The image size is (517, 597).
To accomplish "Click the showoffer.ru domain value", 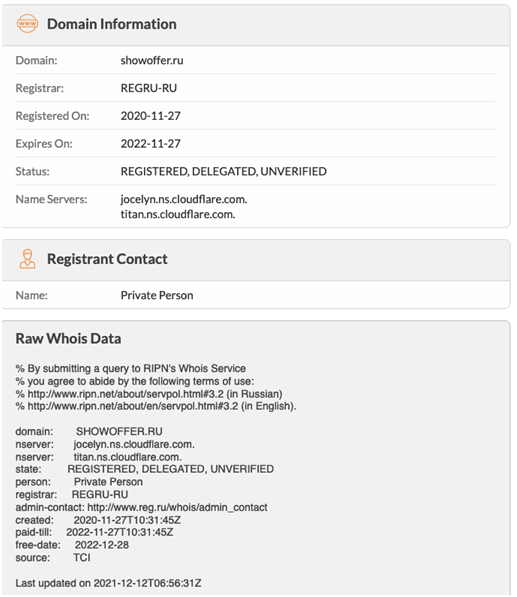I will (x=152, y=61).
